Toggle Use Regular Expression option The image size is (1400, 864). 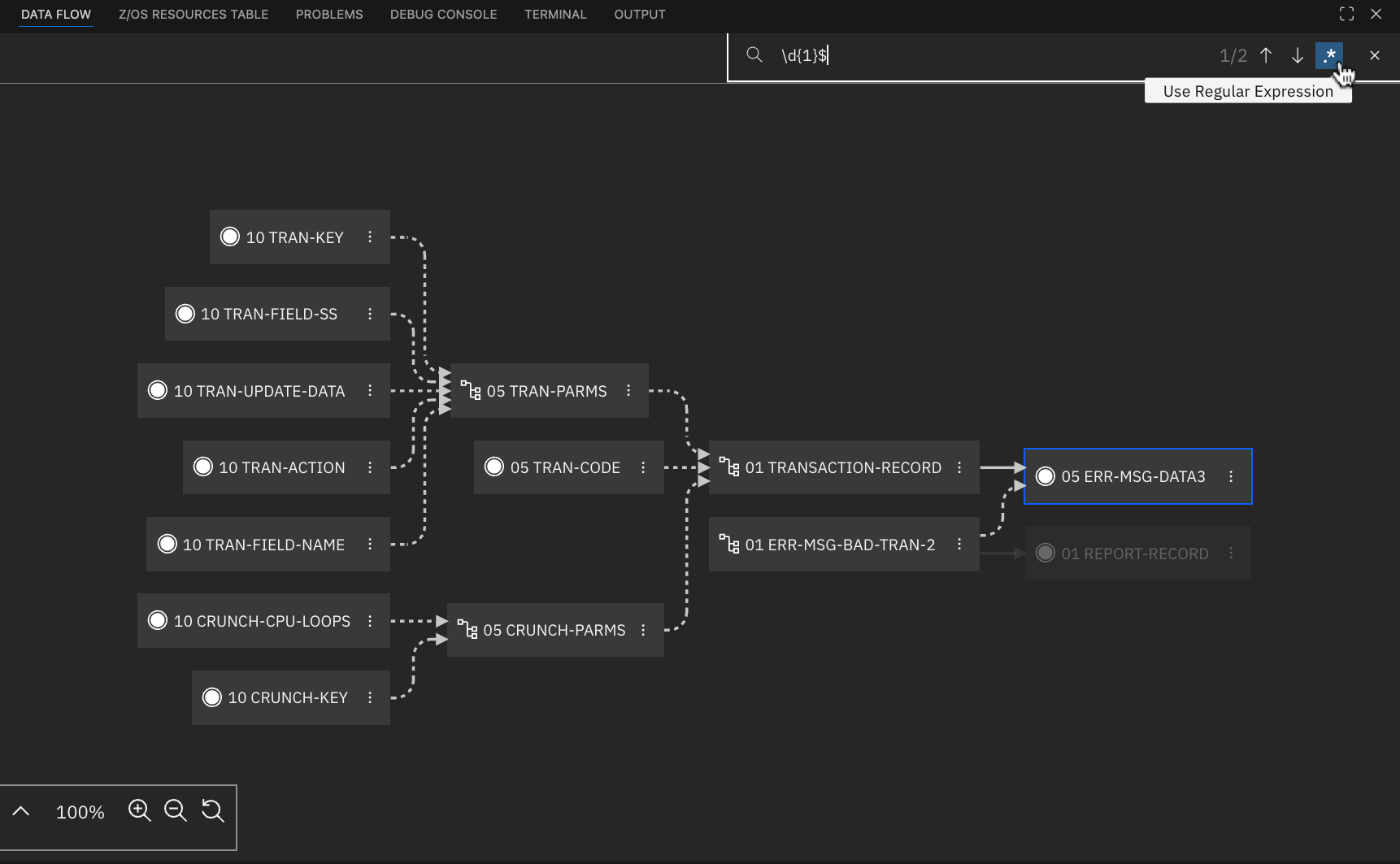pos(1328,55)
